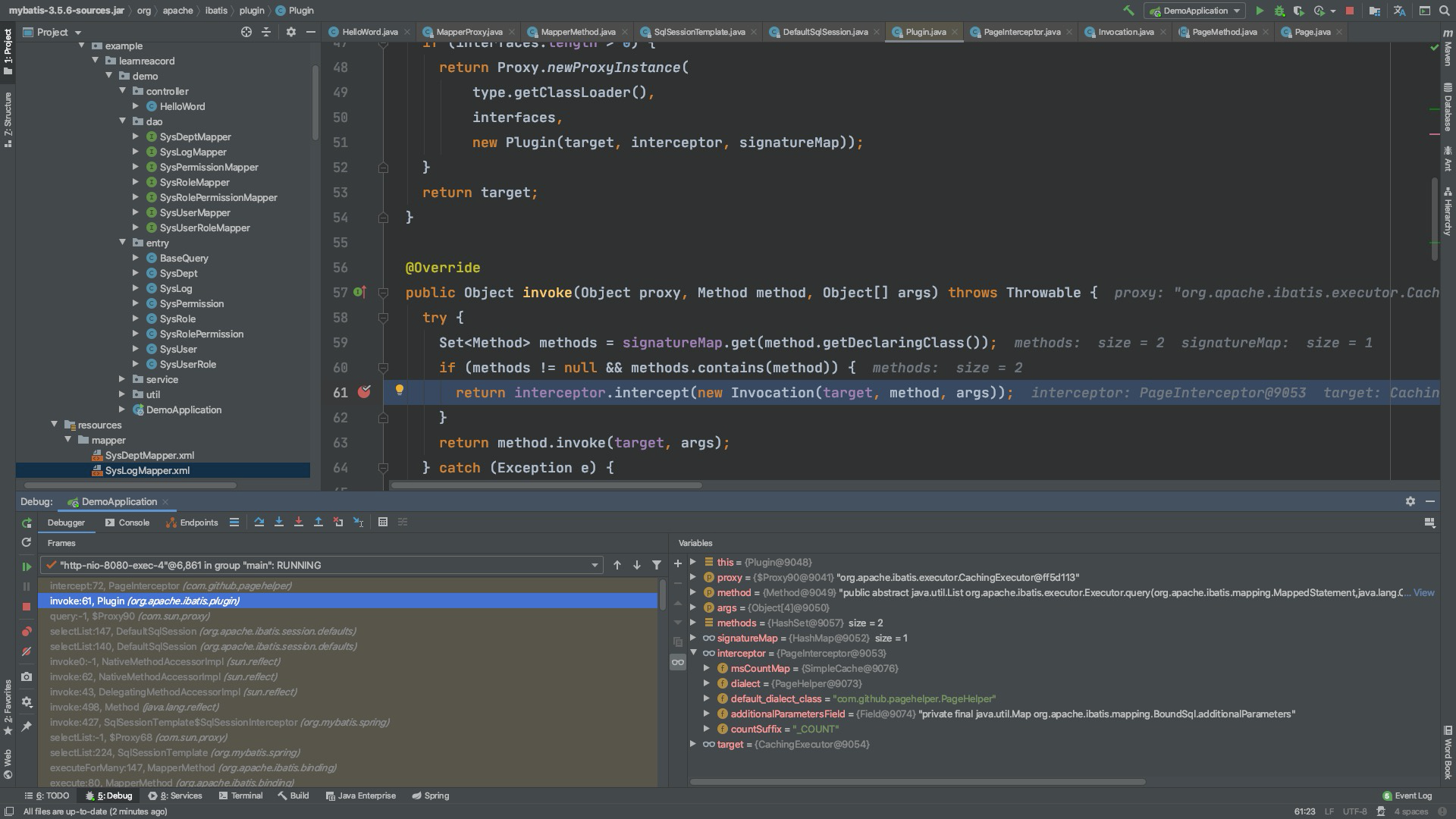Image resolution: width=1456 pixels, height=819 pixels.
Task: Open the Maven side panel
Action: [1448, 49]
